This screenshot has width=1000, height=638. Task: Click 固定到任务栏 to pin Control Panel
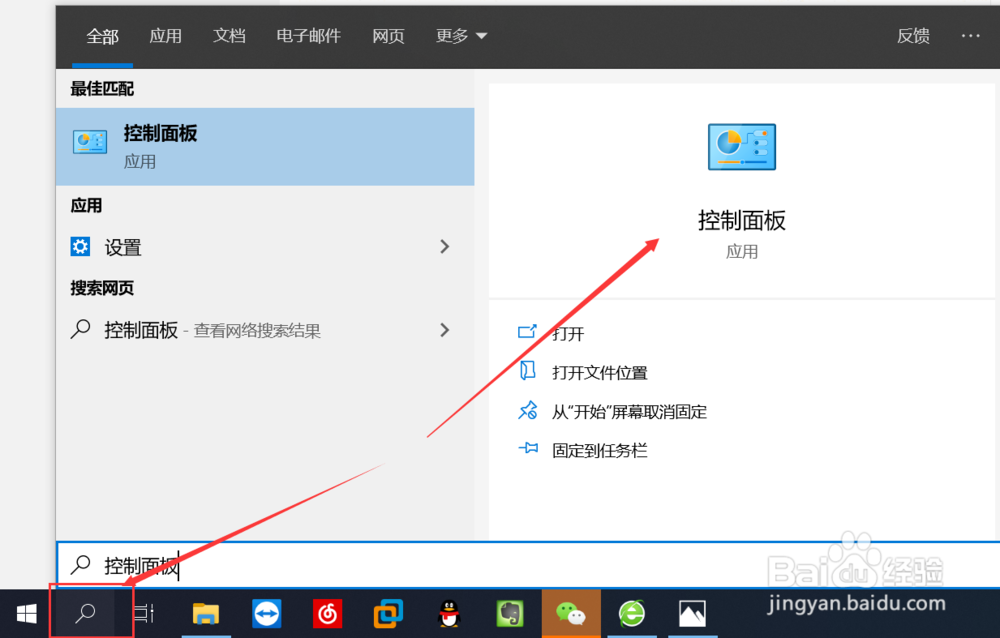click(x=600, y=450)
